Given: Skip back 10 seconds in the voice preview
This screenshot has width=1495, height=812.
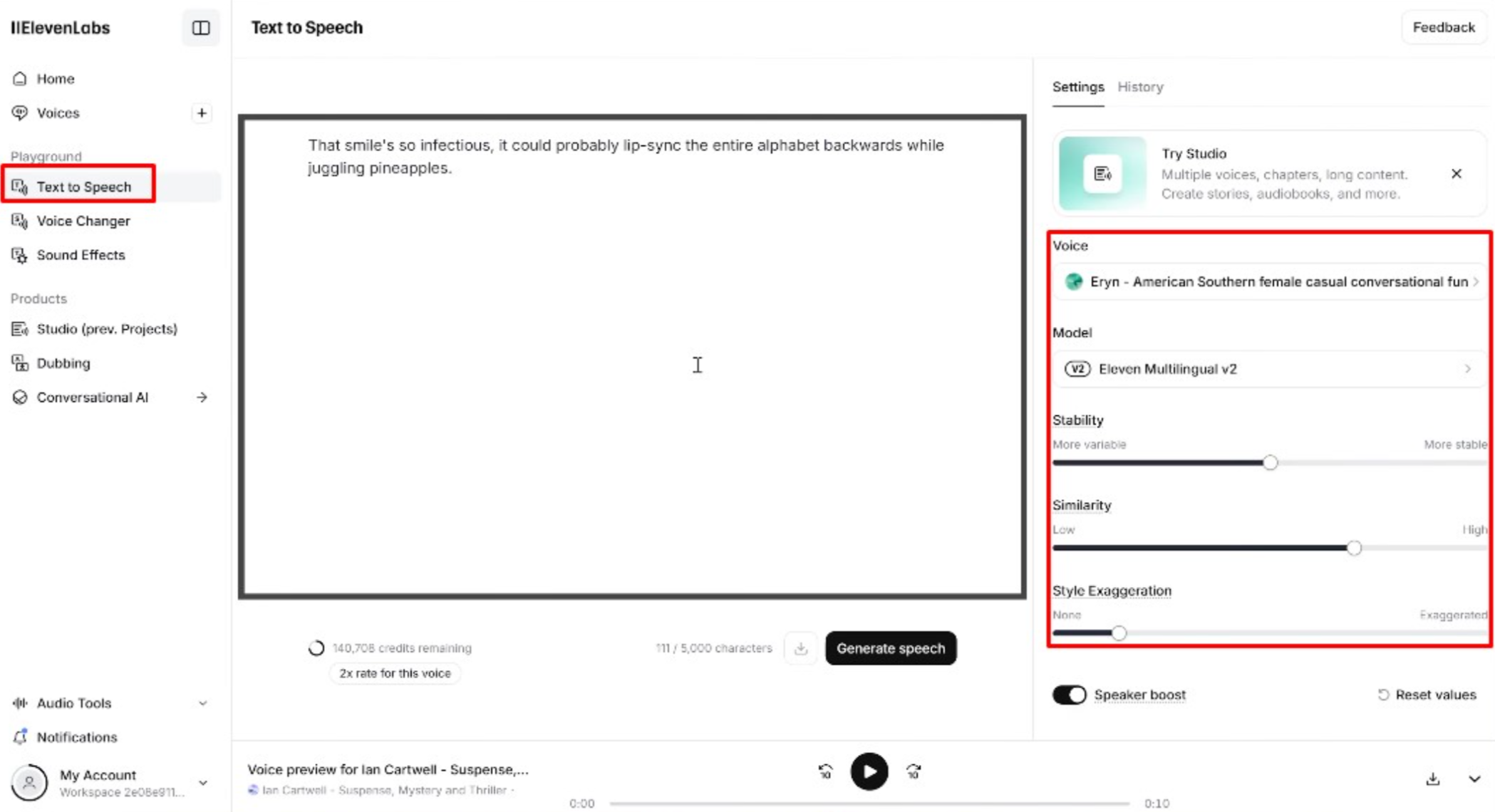Looking at the screenshot, I should coord(824,771).
